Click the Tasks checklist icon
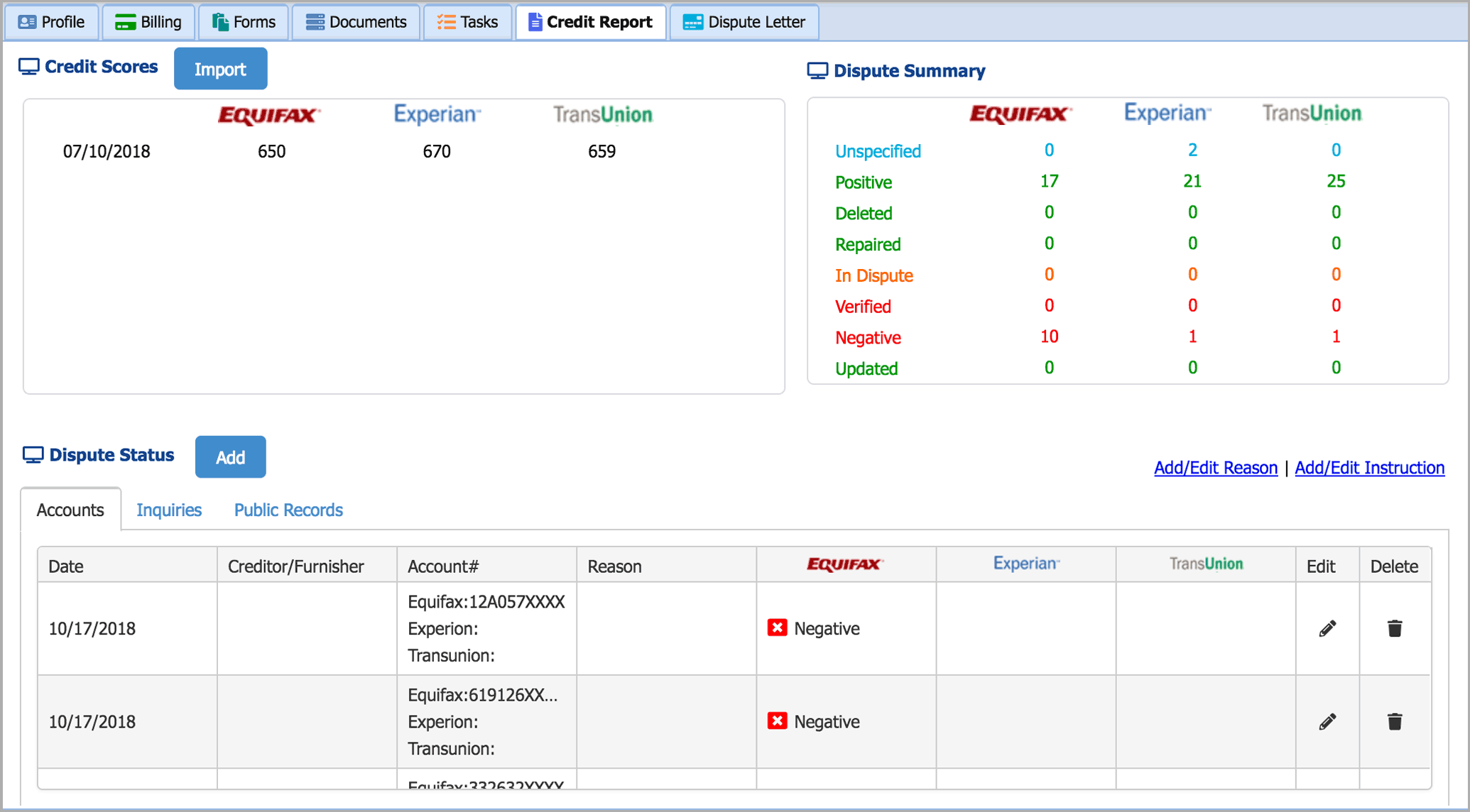The width and height of the screenshot is (1470, 812). 447,21
